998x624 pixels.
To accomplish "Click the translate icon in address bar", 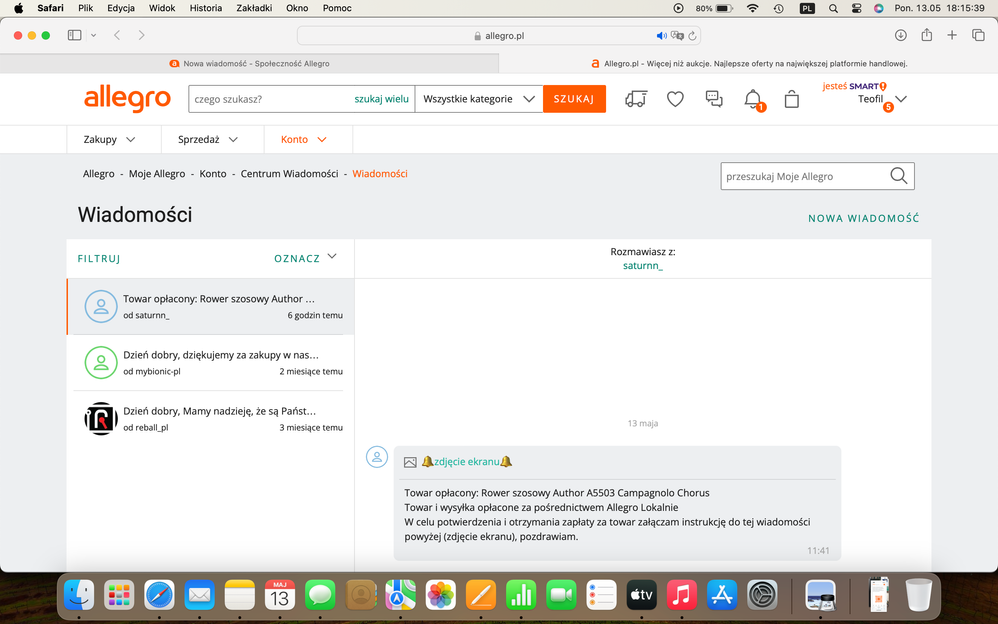I will 677,36.
